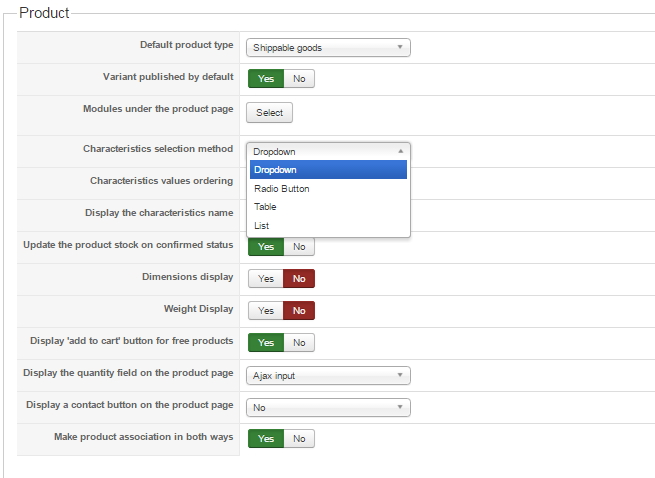Click Yes for Variant published by default

click(266, 78)
